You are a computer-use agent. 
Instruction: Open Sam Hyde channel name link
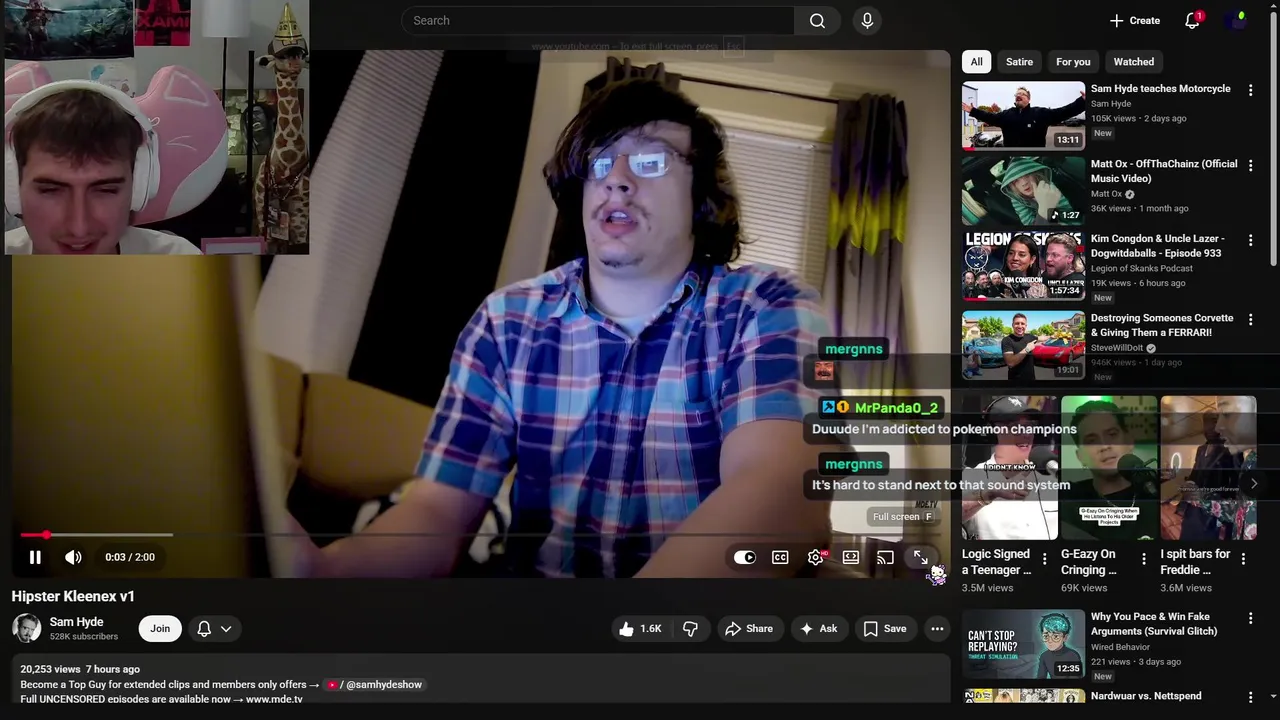point(76,622)
